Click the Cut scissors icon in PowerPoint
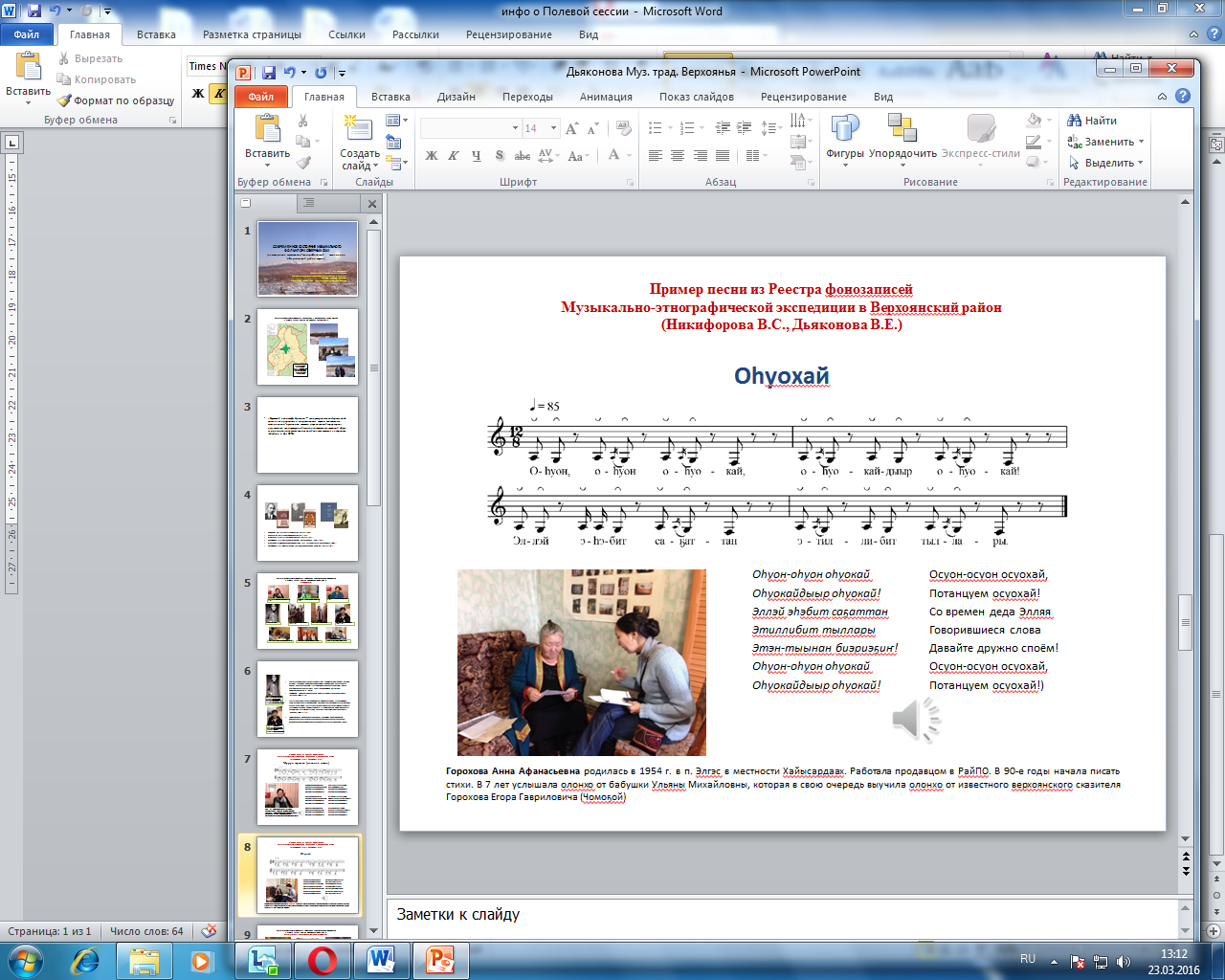This screenshot has width=1225, height=980. tap(303, 122)
